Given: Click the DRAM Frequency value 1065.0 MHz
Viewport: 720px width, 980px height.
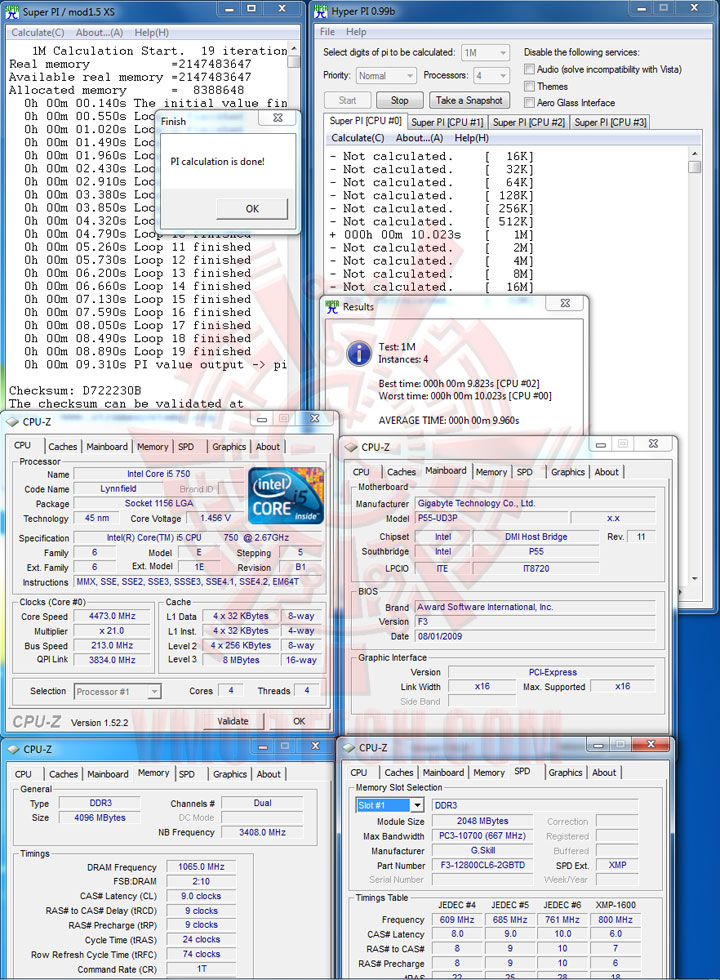Looking at the screenshot, I should coord(201,867).
